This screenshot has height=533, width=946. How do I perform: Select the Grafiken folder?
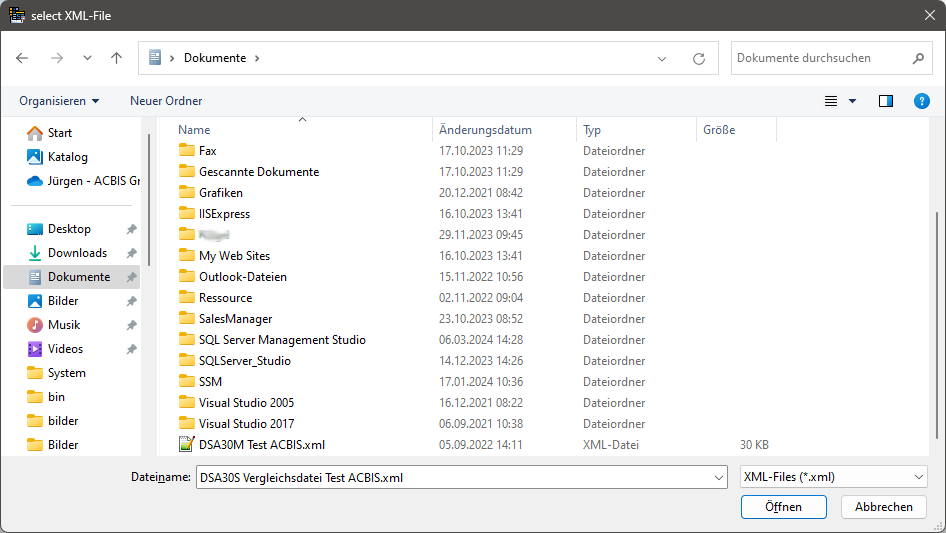pos(221,193)
